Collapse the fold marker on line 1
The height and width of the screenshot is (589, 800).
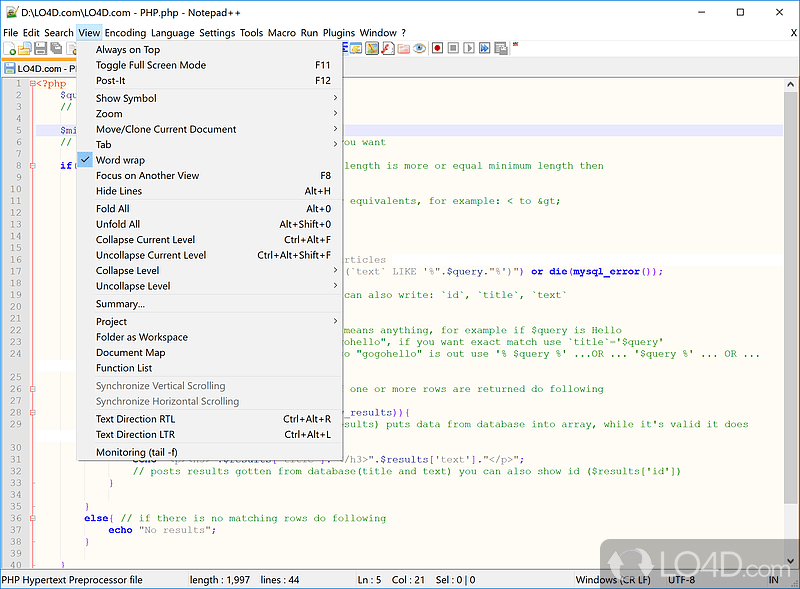point(33,83)
